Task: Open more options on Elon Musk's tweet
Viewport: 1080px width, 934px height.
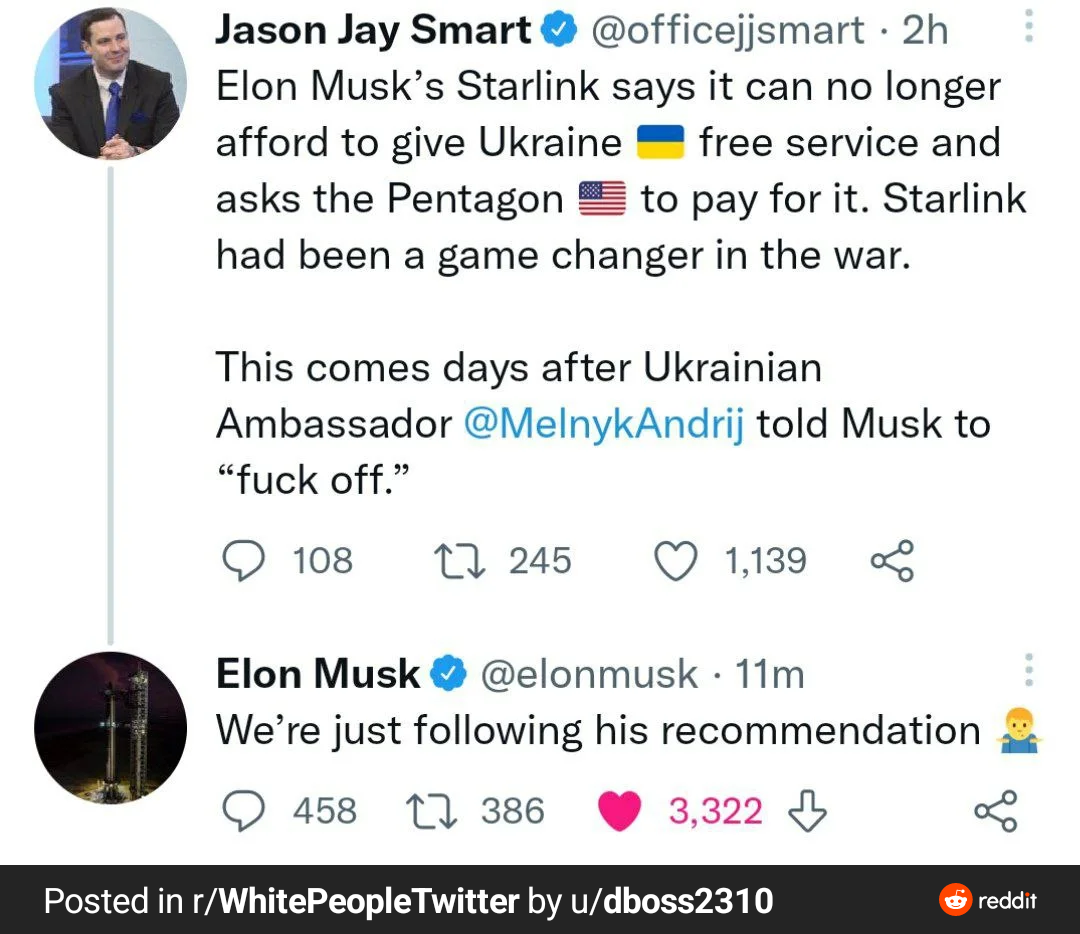Action: tap(1030, 671)
